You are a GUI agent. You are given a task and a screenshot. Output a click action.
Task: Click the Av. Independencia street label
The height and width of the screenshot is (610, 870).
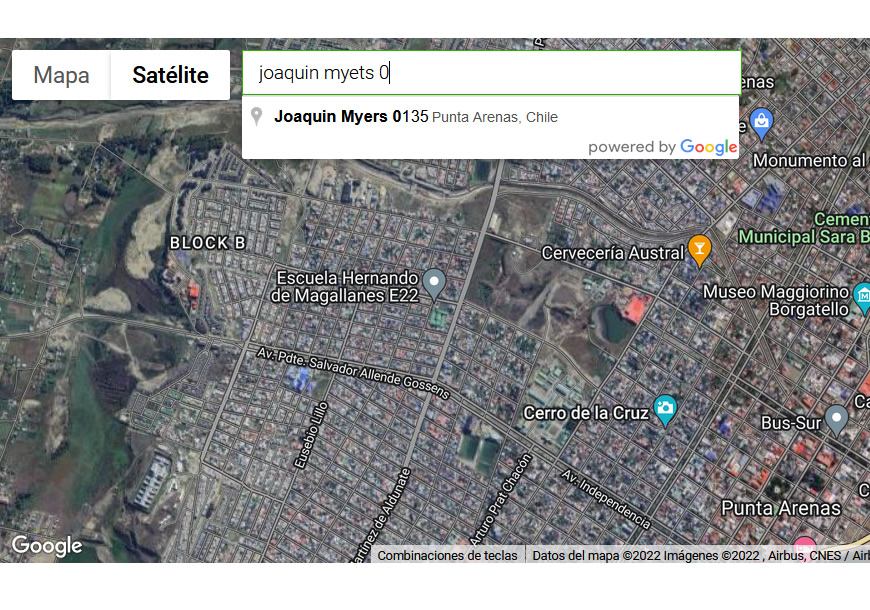606,500
